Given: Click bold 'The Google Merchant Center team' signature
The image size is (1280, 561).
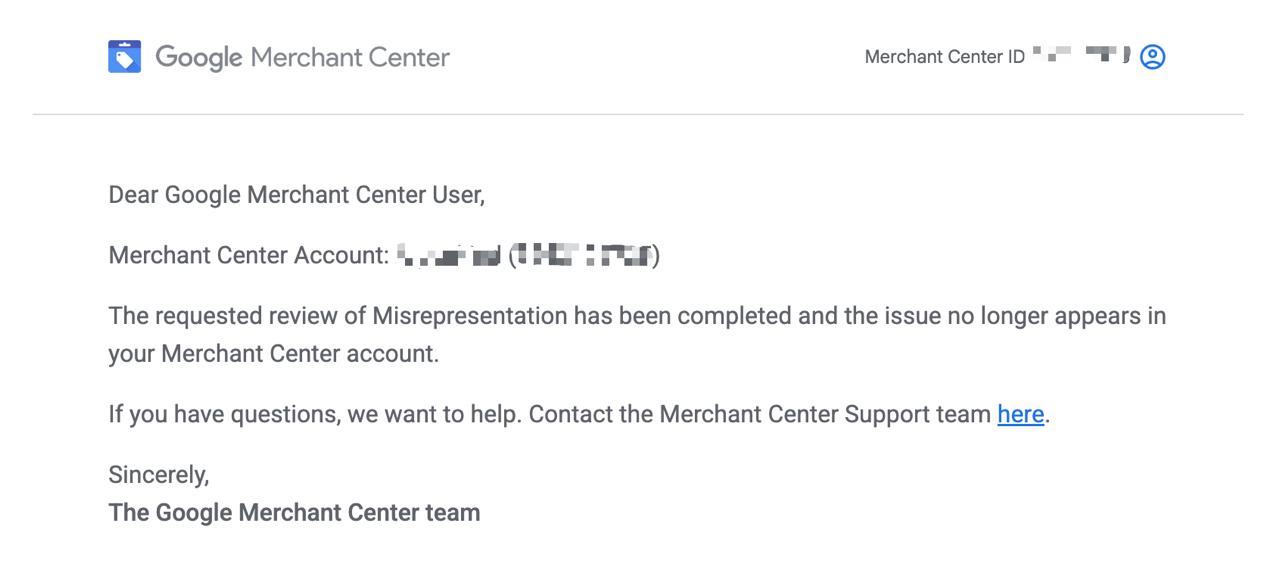Looking at the screenshot, I should tap(294, 513).
